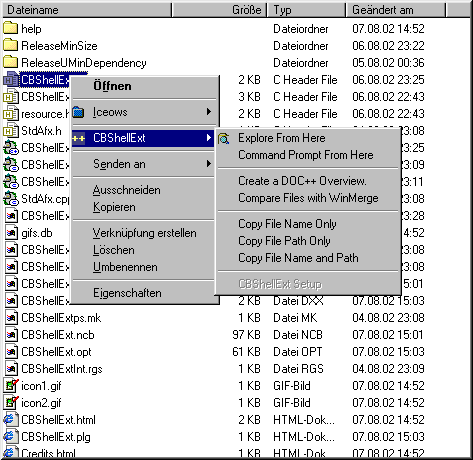Image resolution: width=473 pixels, height=460 pixels.
Task: Select the ReleaseMinSize folder icon
Action: click(10, 45)
